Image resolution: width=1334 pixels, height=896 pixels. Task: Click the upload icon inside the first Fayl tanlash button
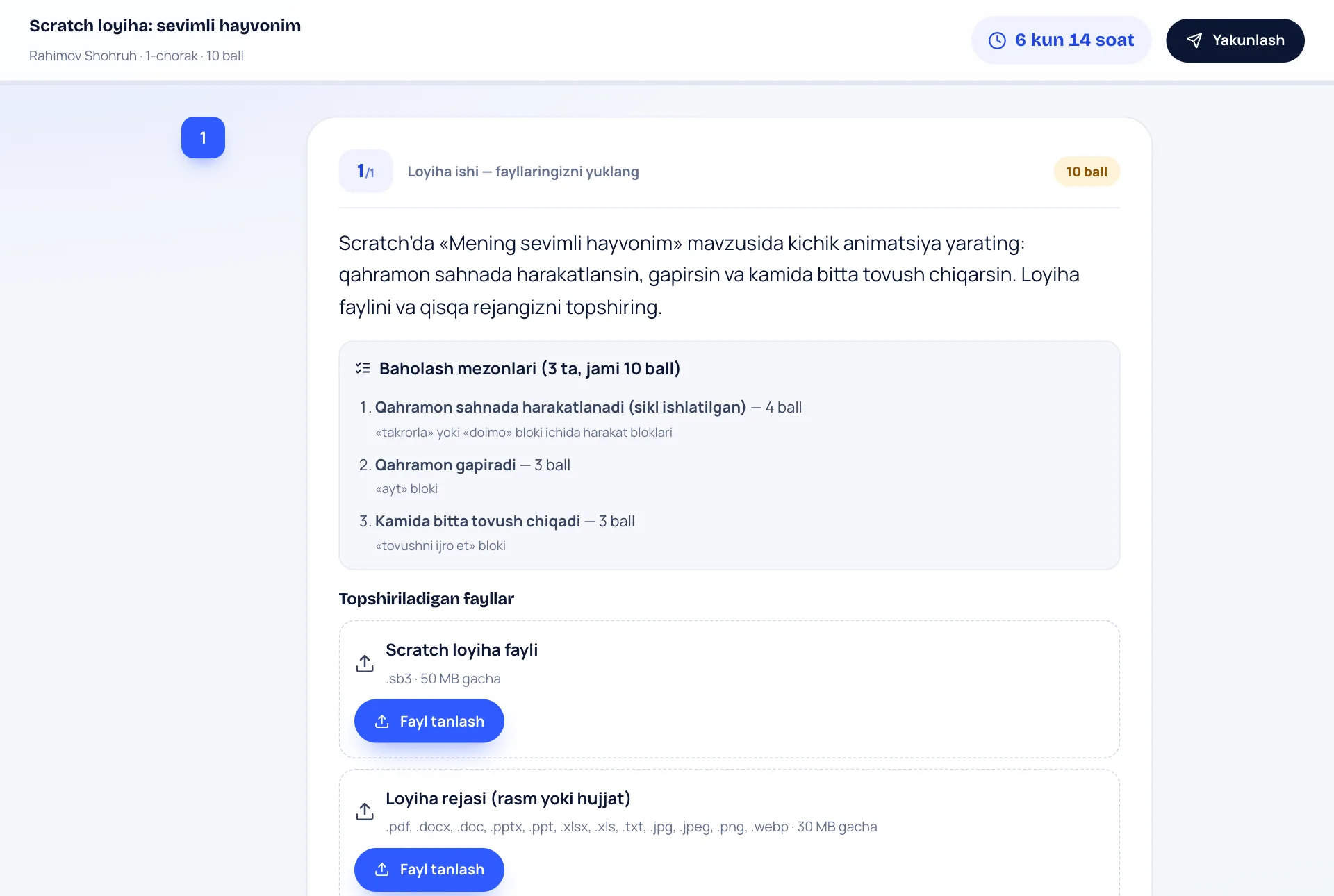381,722
